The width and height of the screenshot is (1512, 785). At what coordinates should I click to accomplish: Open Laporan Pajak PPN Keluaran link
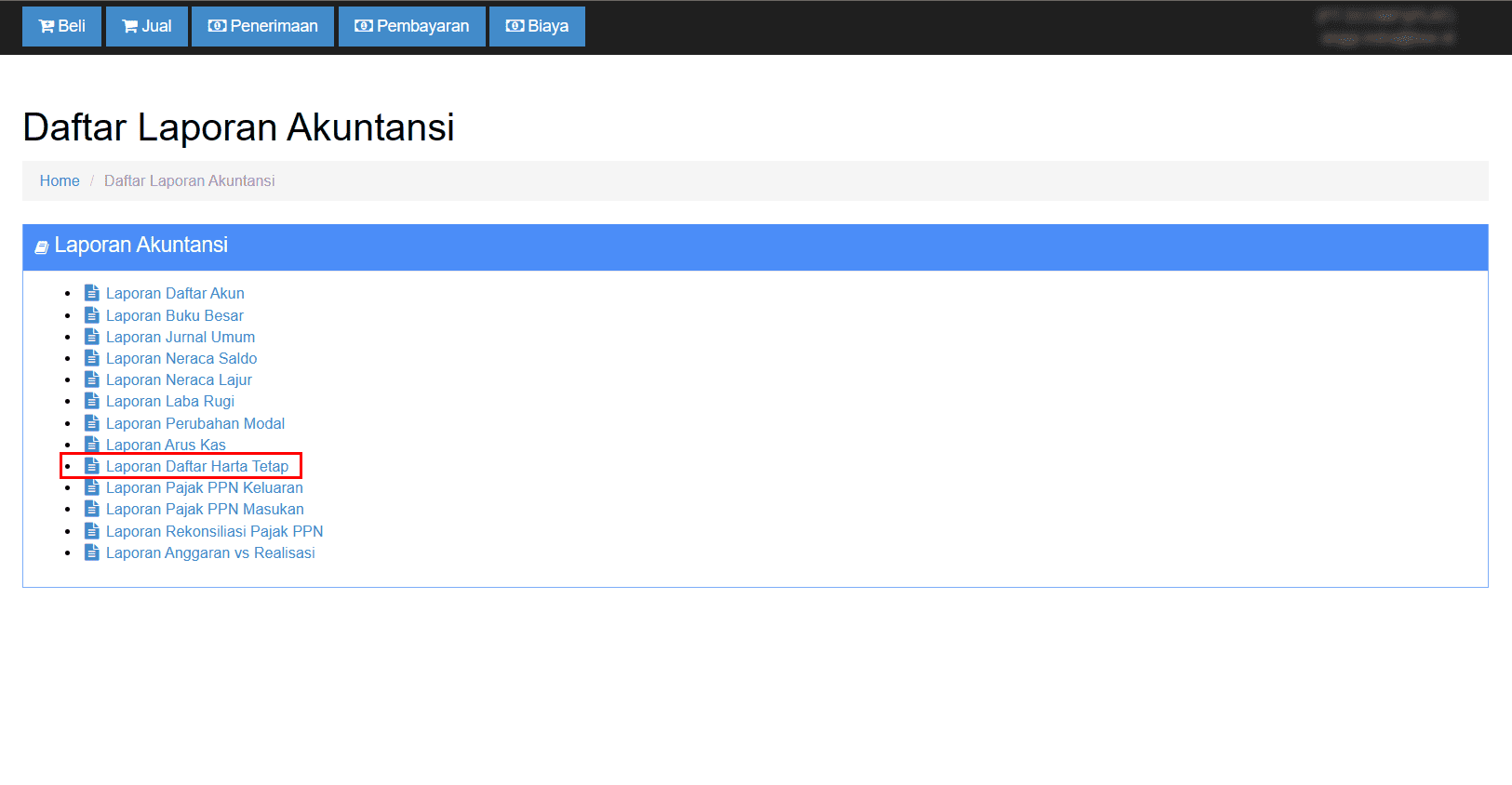(204, 487)
